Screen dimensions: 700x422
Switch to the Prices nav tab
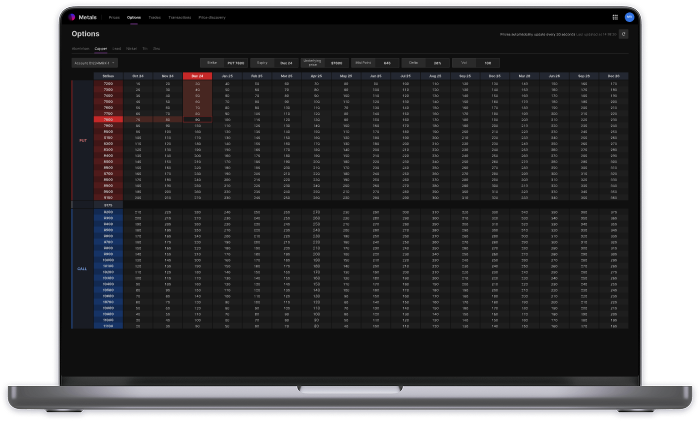coord(113,17)
